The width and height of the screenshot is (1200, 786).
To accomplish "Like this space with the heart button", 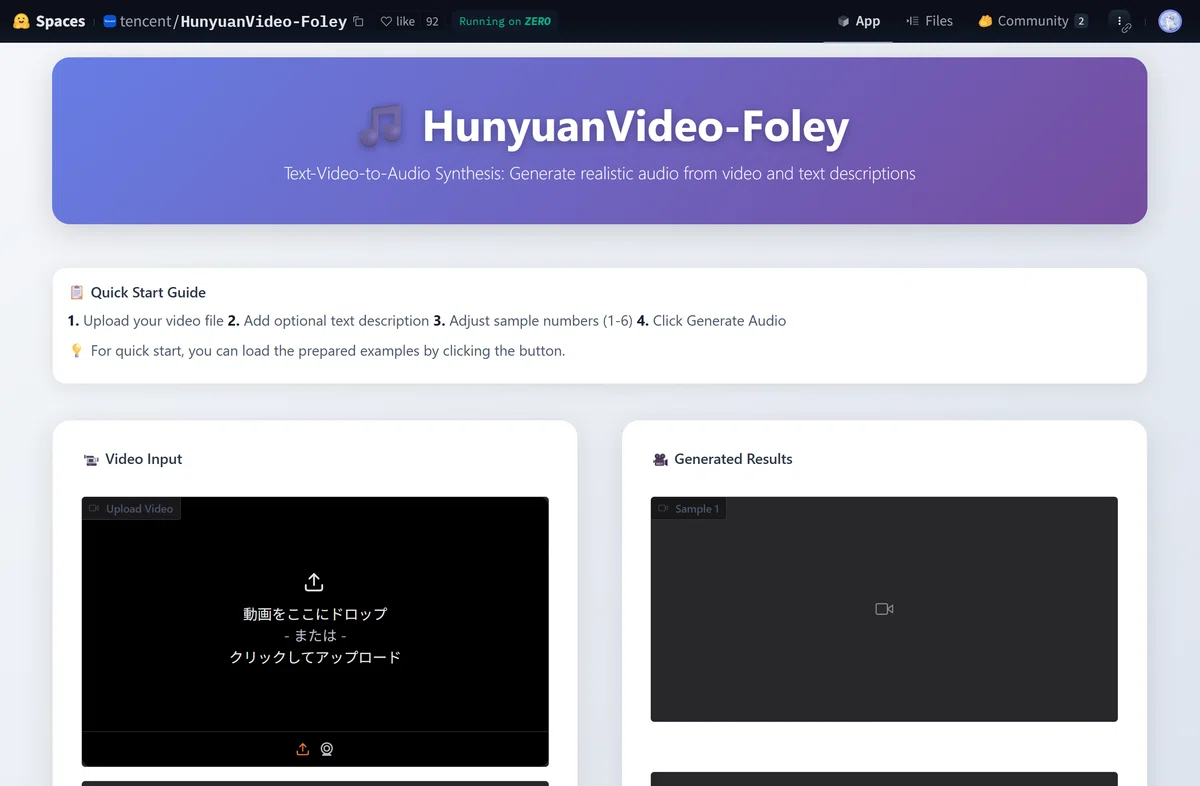I will (x=397, y=21).
